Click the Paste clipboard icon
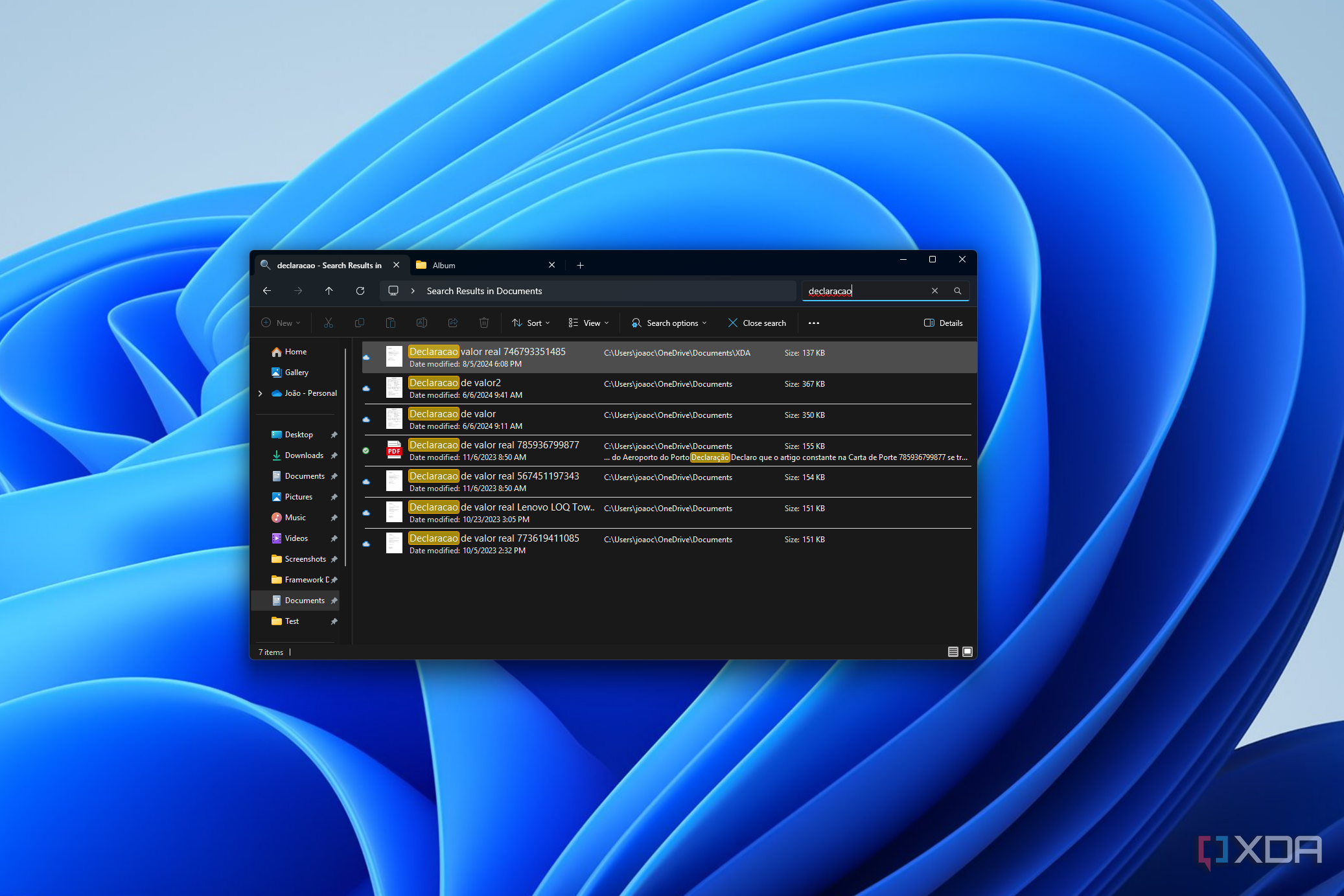Image resolution: width=1344 pixels, height=896 pixels. tap(391, 323)
